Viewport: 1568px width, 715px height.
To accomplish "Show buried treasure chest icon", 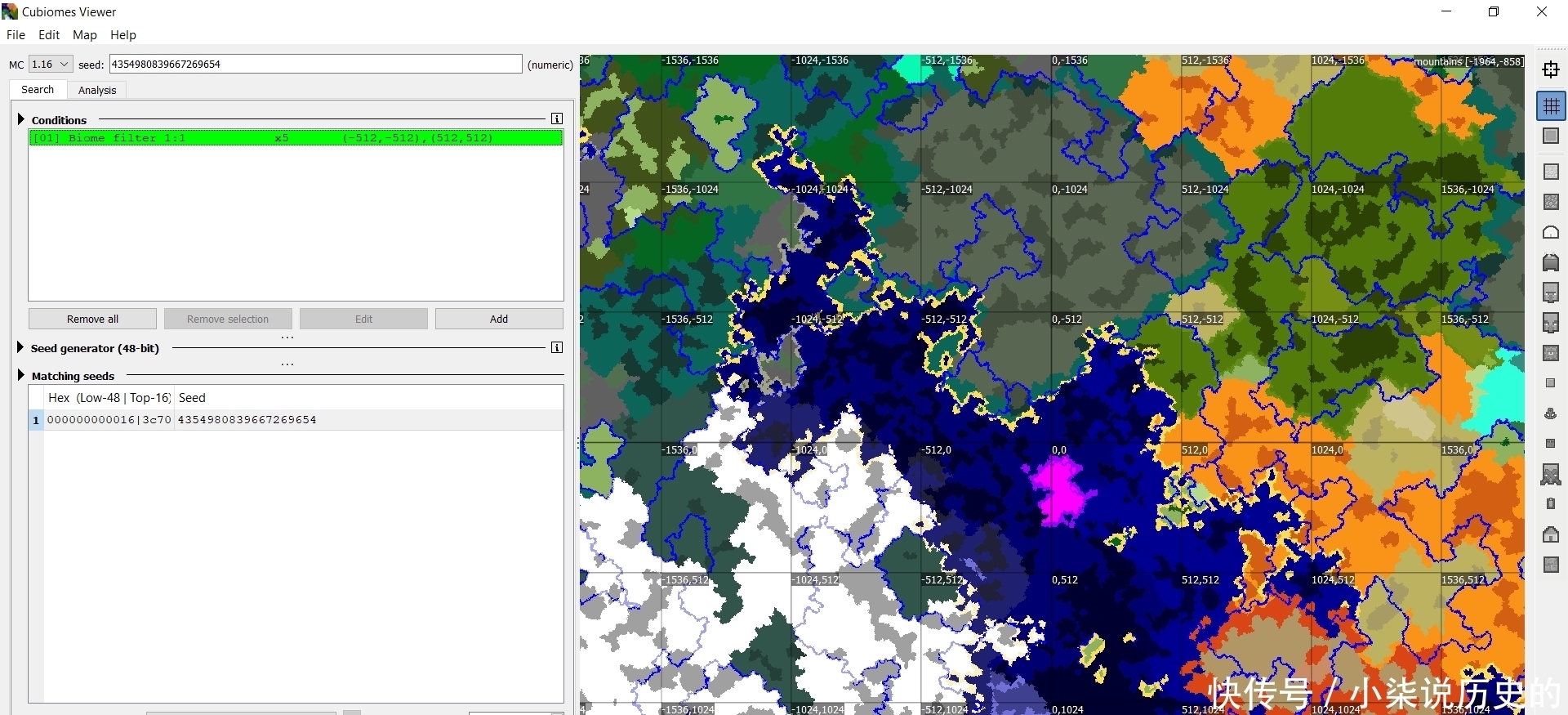I will point(1551,444).
